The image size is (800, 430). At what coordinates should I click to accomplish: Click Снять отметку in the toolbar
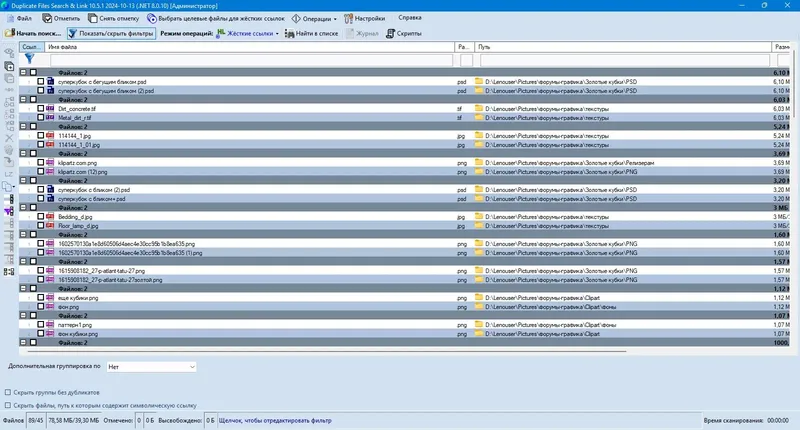pyautogui.click(x=113, y=18)
